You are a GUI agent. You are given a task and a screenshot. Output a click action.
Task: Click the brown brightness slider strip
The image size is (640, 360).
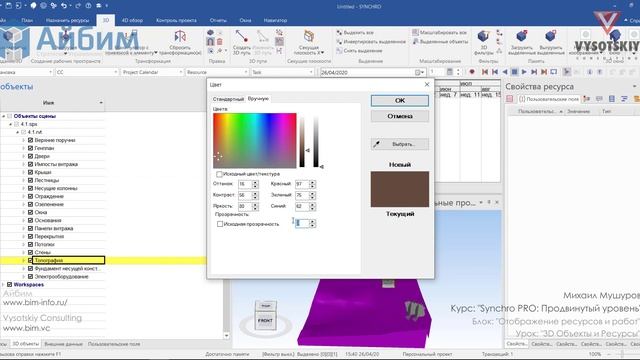click(302, 142)
